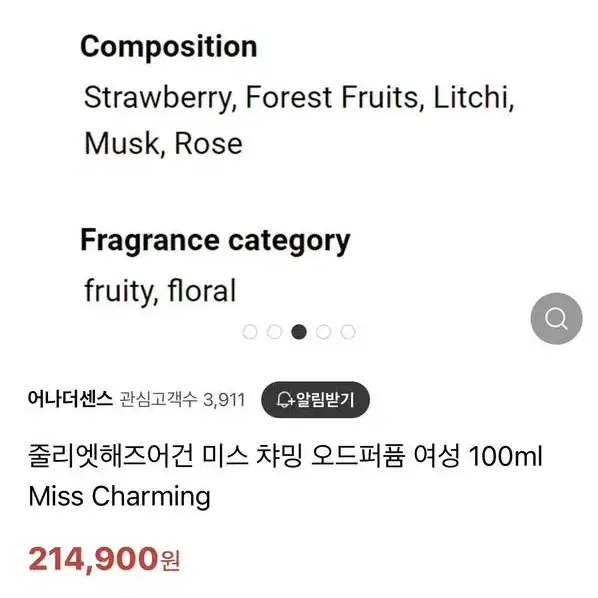Click 여성 100ml in the product title
Image resolution: width=598 pixels, height=598 pixels.
478,456
